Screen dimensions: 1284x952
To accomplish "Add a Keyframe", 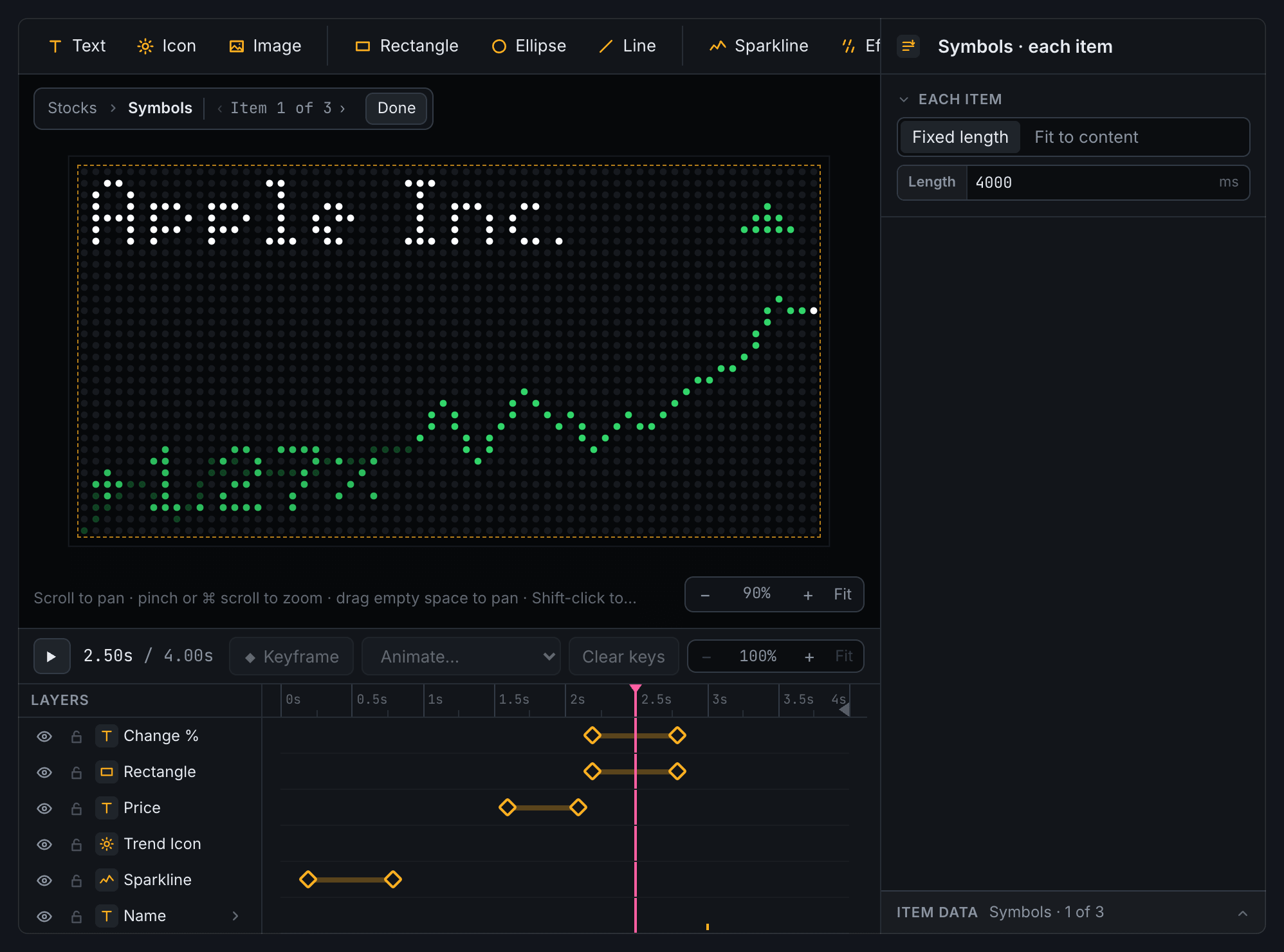I will coord(291,656).
